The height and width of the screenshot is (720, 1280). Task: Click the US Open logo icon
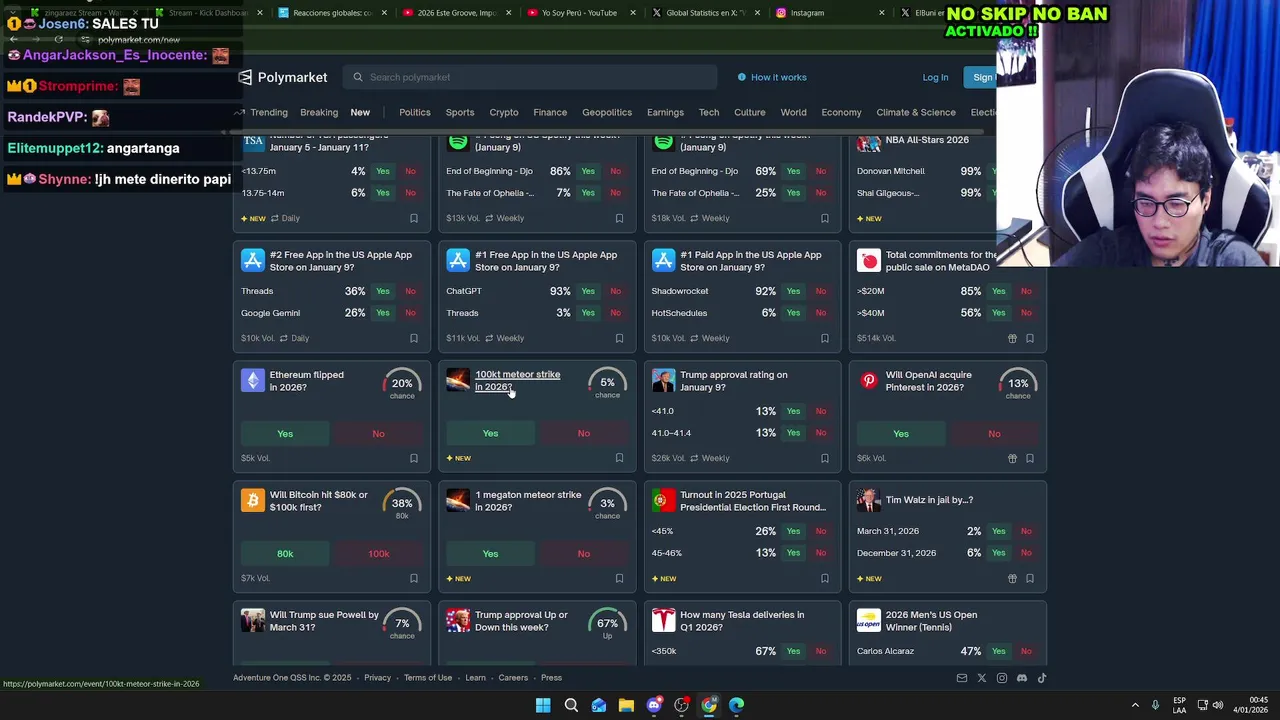(869, 621)
